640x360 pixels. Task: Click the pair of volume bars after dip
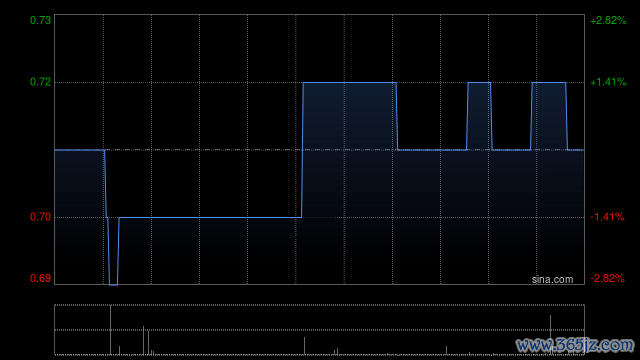tap(146, 340)
